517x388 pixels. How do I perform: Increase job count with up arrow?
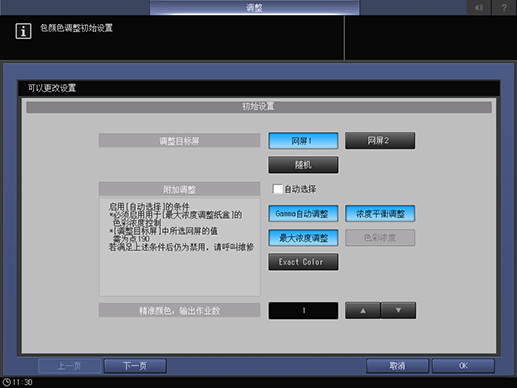coord(363,311)
